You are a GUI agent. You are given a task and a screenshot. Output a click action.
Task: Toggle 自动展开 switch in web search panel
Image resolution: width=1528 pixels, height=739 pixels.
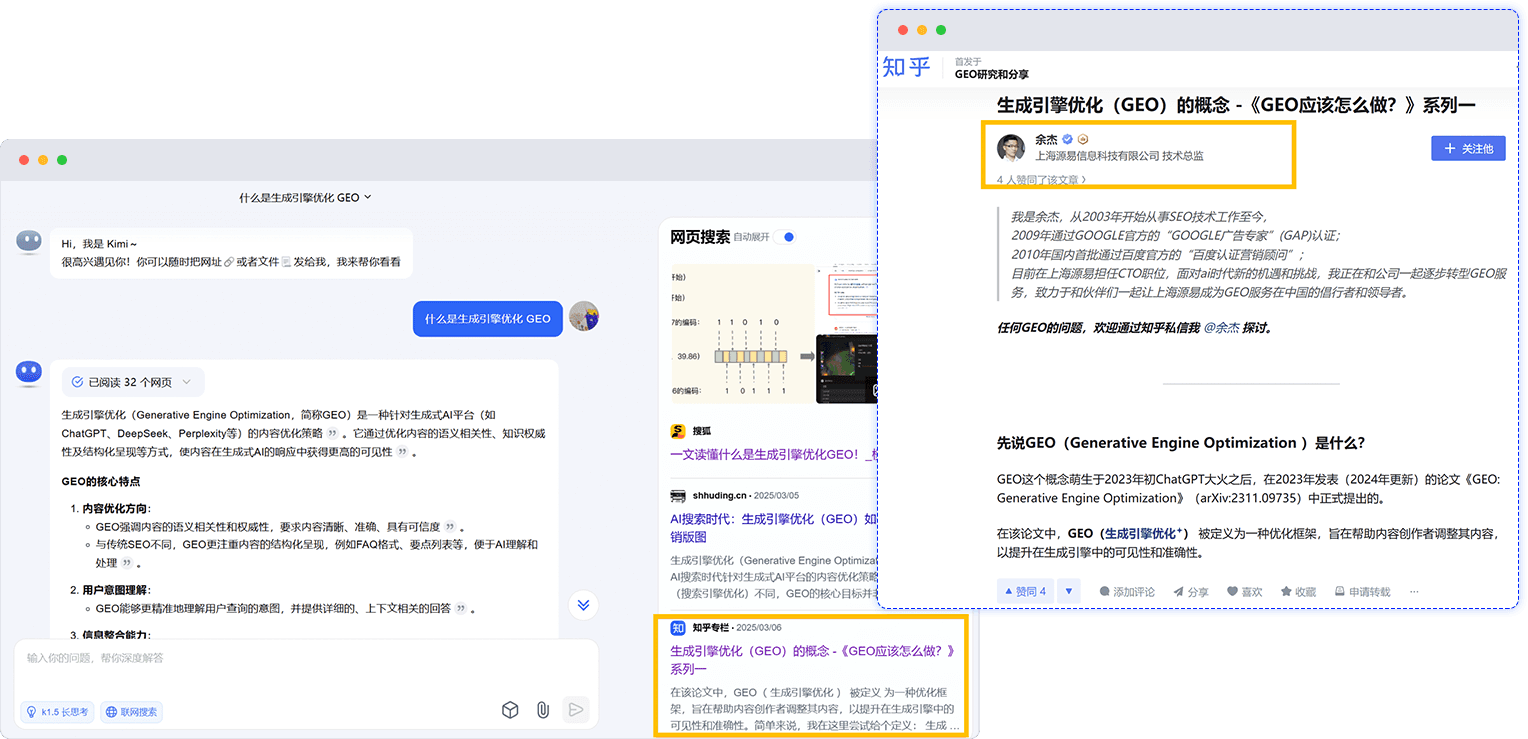click(x=786, y=237)
